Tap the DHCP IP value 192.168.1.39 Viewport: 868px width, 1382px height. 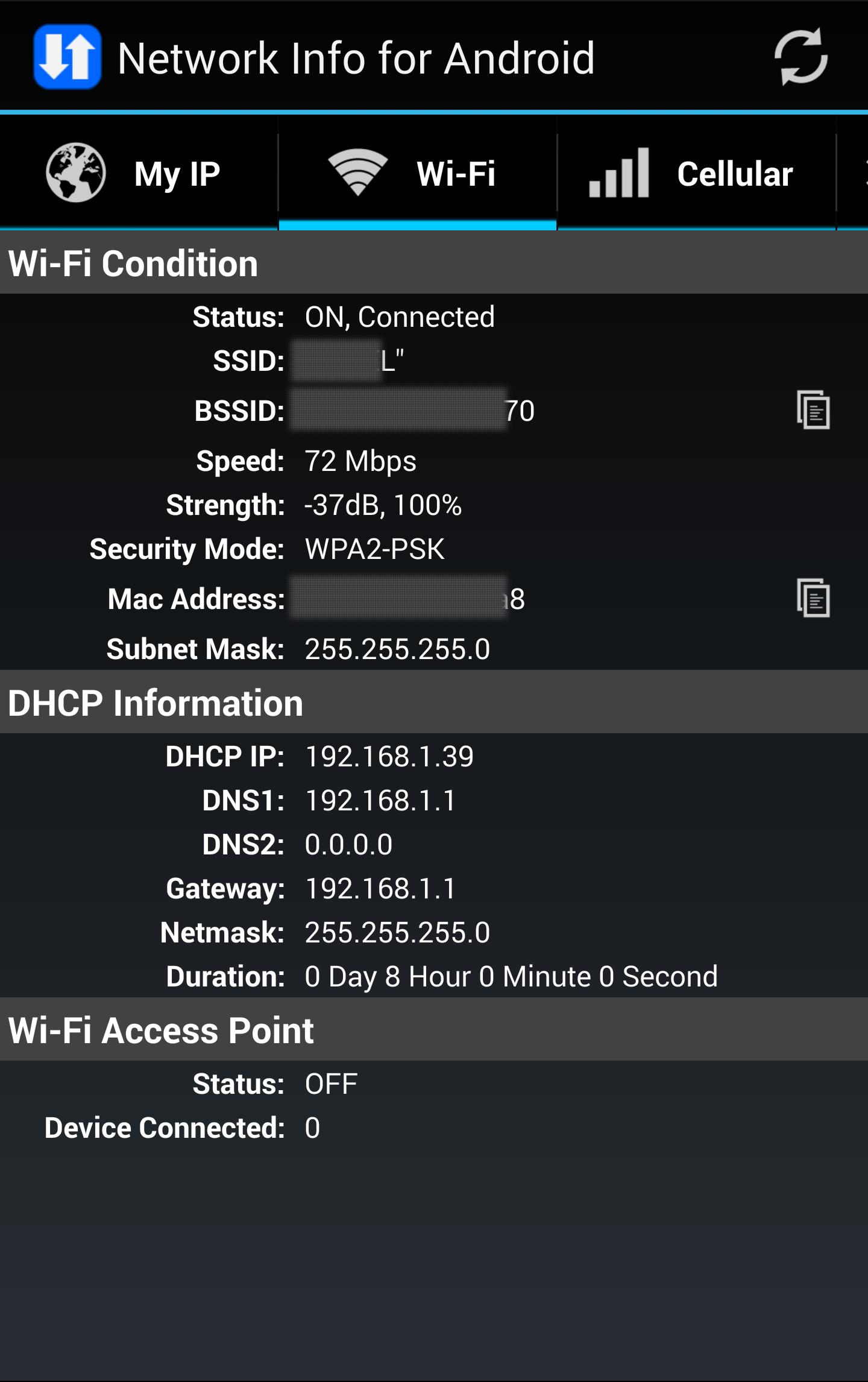(x=389, y=757)
